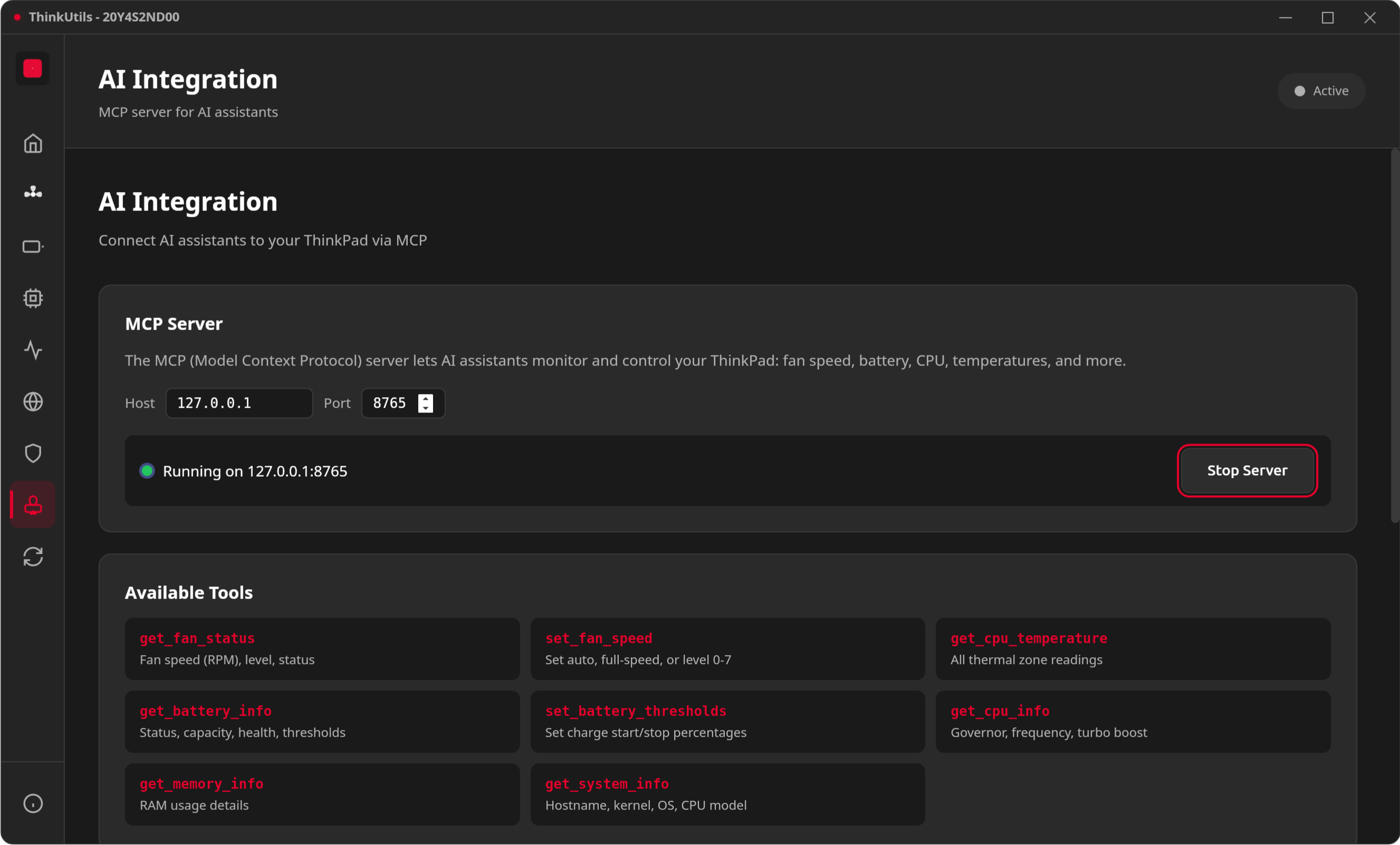Open the shield security sidebar icon
The height and width of the screenshot is (845, 1400).
(x=33, y=454)
